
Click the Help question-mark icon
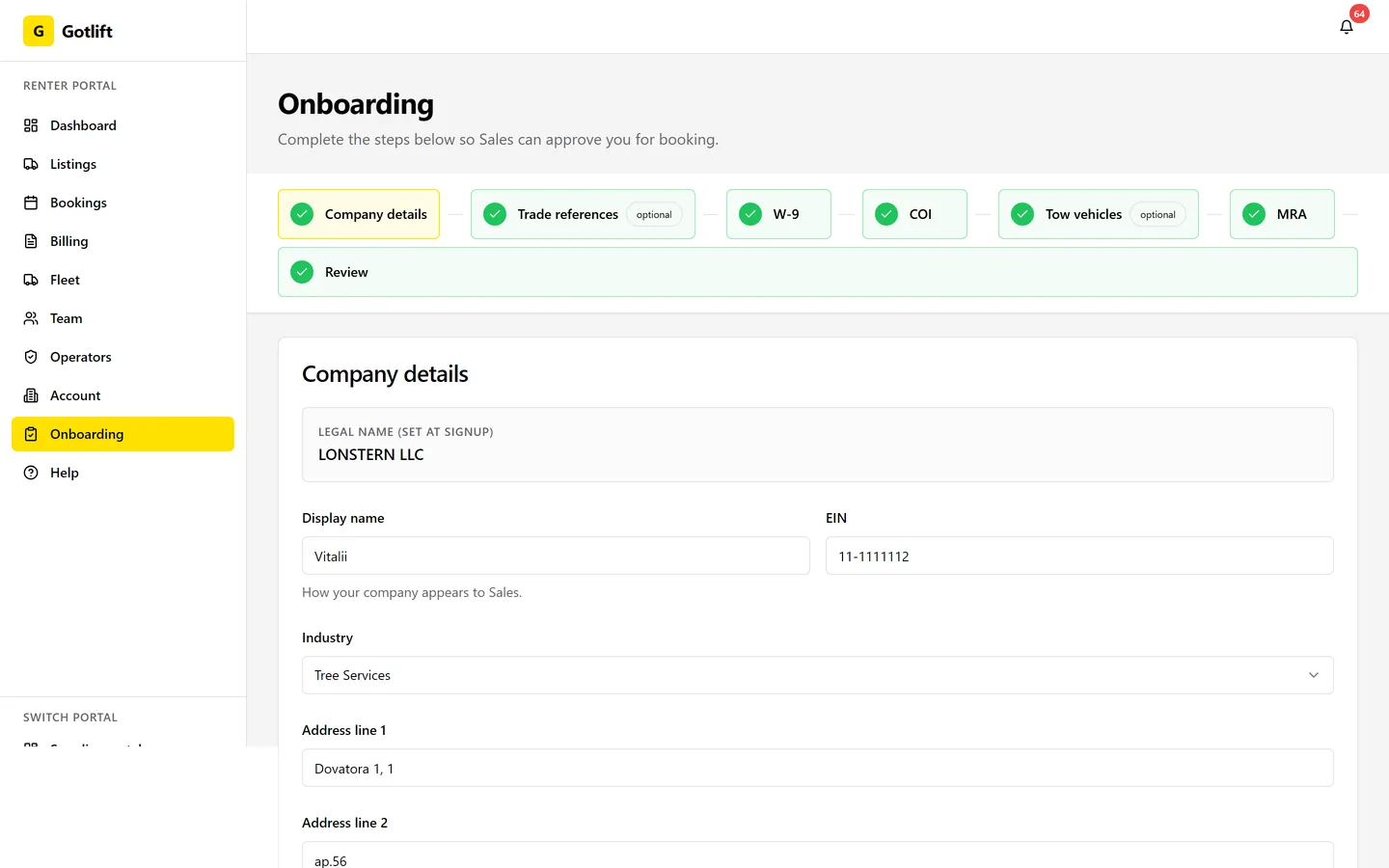coord(31,473)
